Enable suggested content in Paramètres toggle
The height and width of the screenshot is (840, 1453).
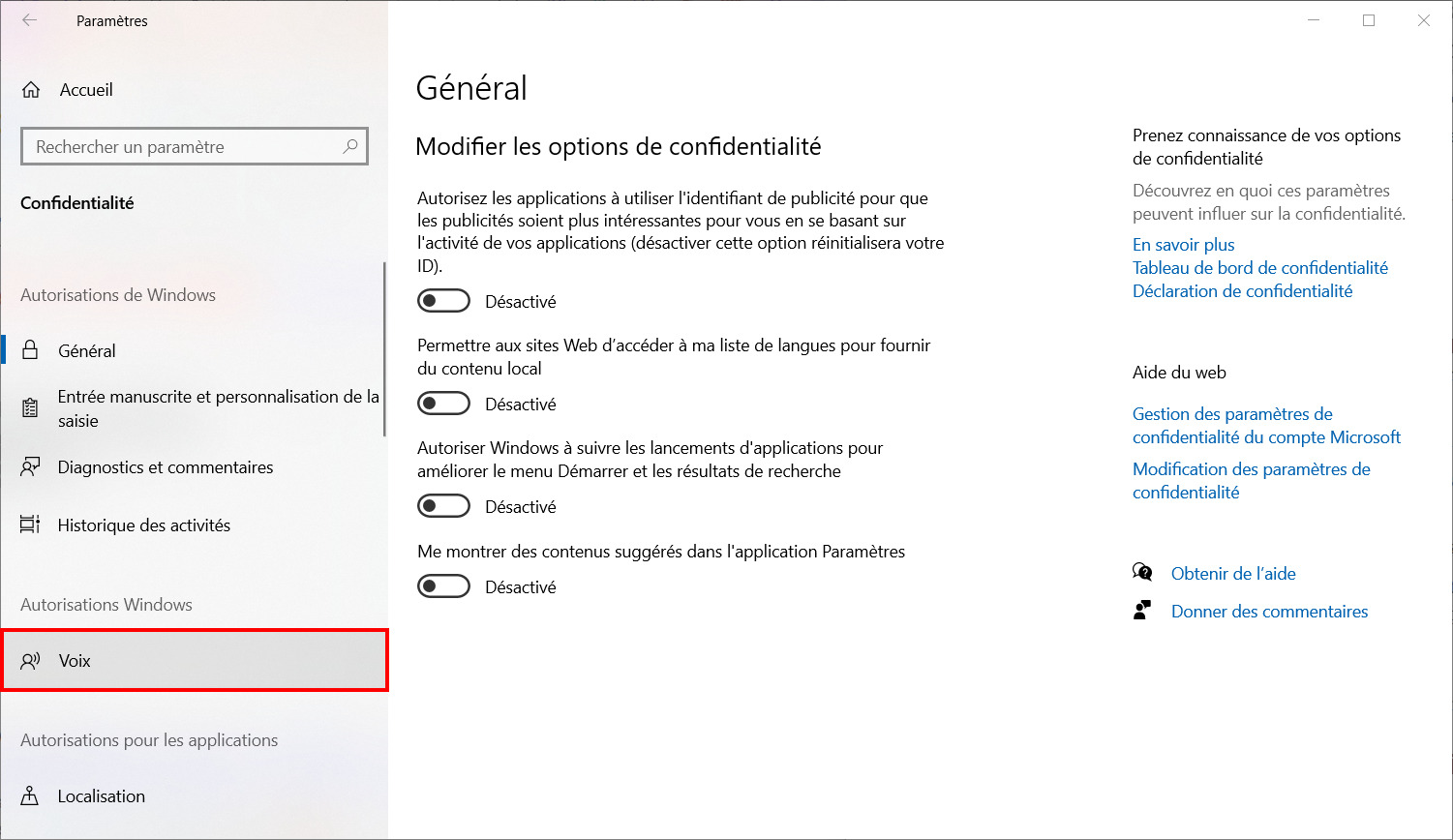(443, 586)
